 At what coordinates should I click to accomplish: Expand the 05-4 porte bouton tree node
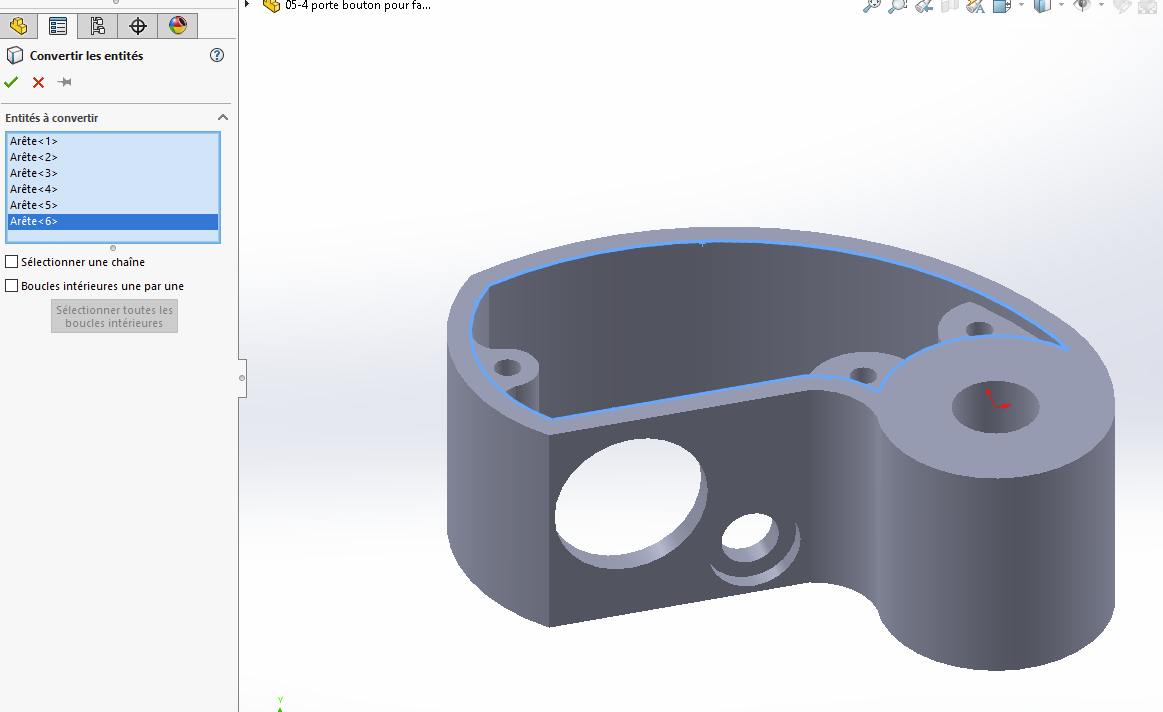(x=247, y=4)
